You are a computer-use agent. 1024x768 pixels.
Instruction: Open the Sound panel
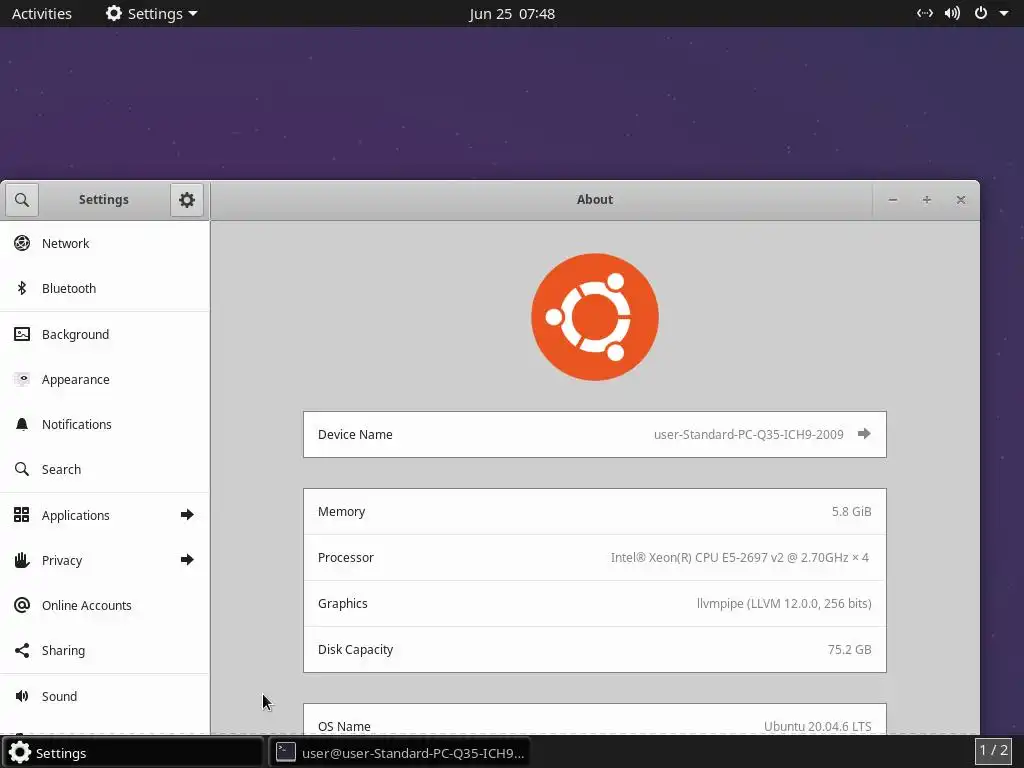[x=104, y=696]
